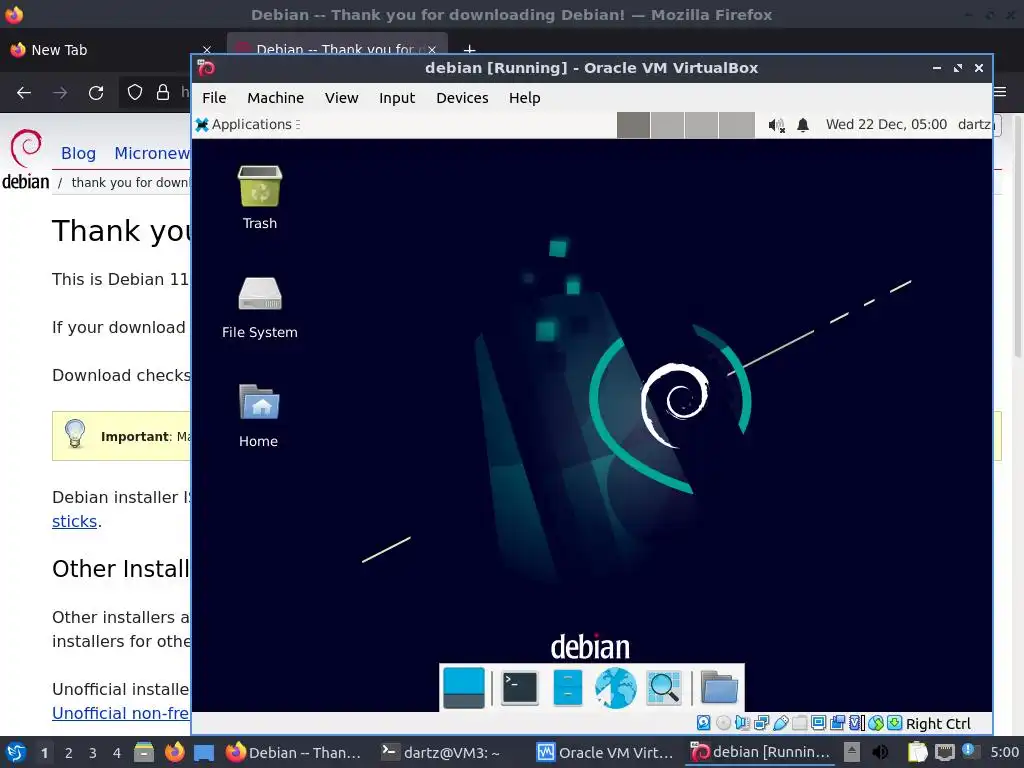1024x768 pixels.
Task: Click CPU virtualization chip icon in status bar
Action: 857,723
